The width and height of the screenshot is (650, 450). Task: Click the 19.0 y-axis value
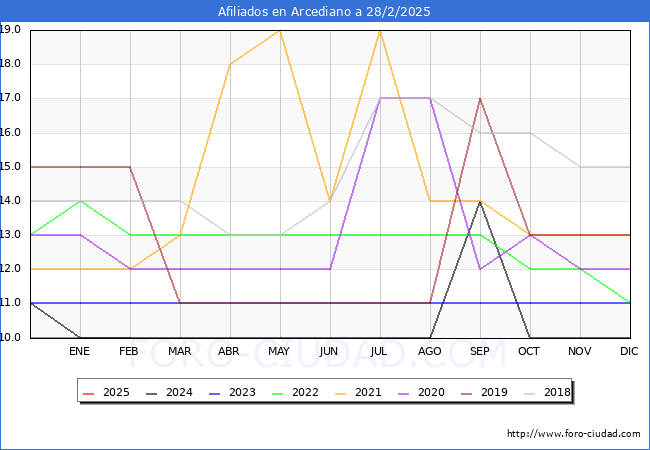point(10,29)
